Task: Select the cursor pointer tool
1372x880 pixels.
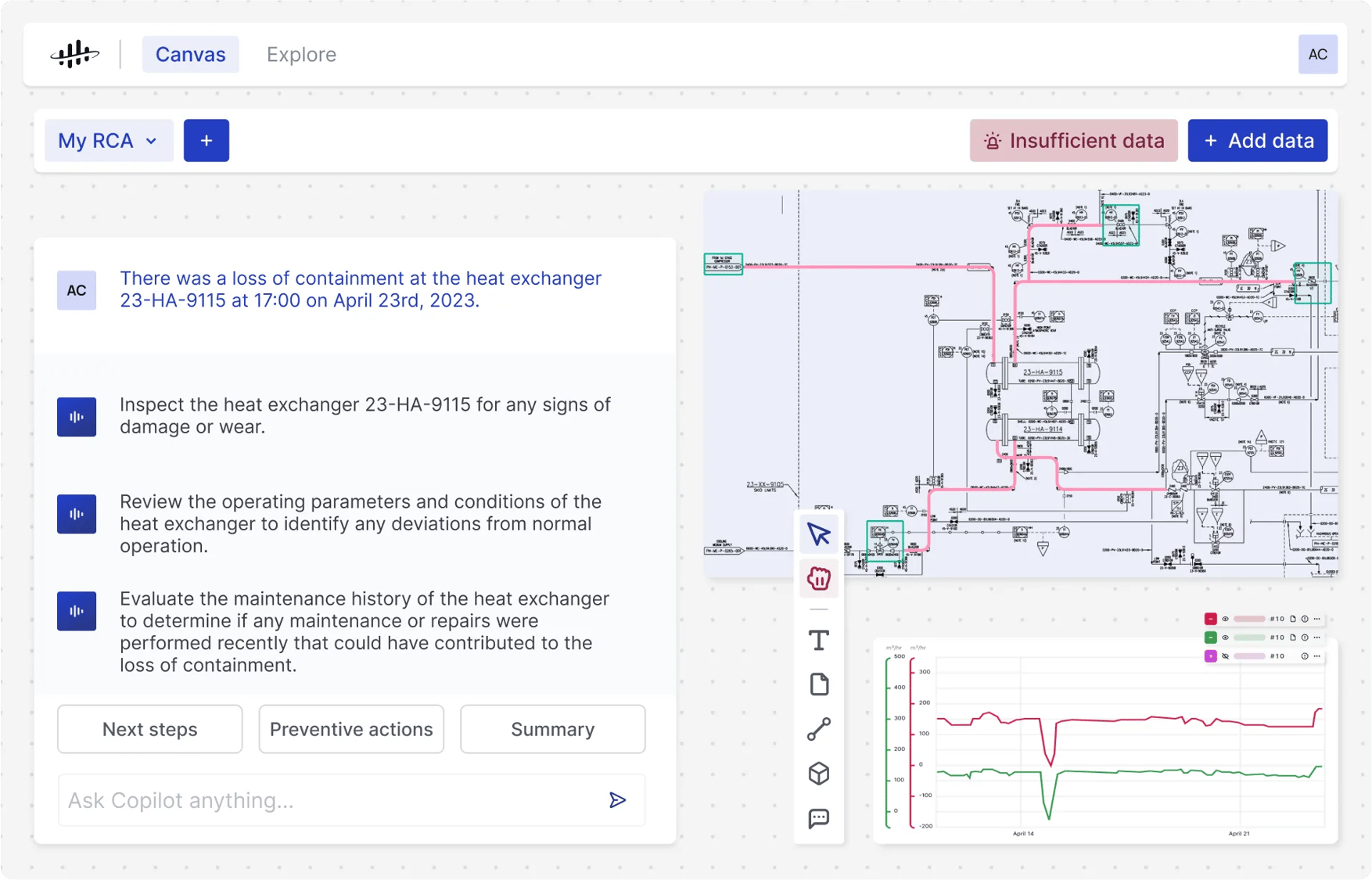Action: (x=819, y=534)
